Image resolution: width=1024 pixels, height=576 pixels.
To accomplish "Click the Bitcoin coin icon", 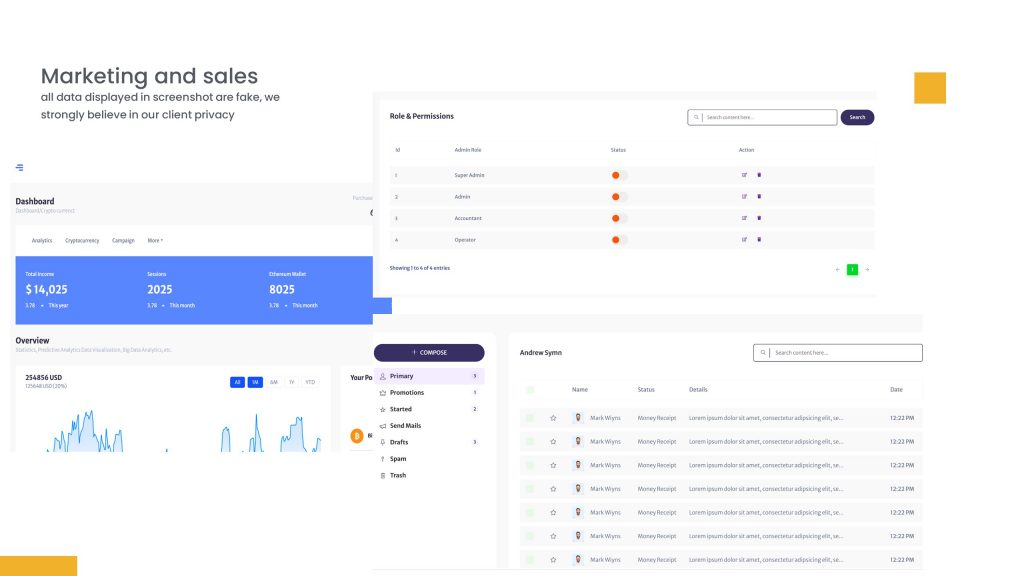I will pos(357,436).
